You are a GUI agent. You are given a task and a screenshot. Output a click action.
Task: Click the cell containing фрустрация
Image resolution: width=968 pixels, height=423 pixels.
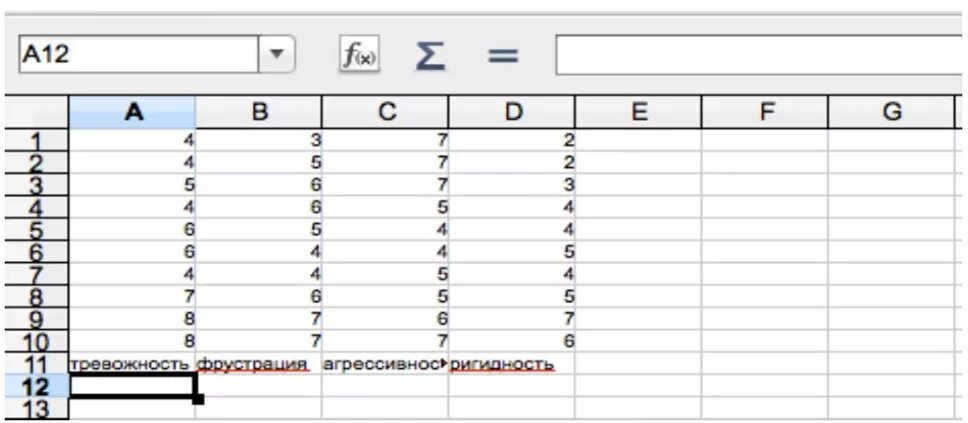click(x=259, y=364)
